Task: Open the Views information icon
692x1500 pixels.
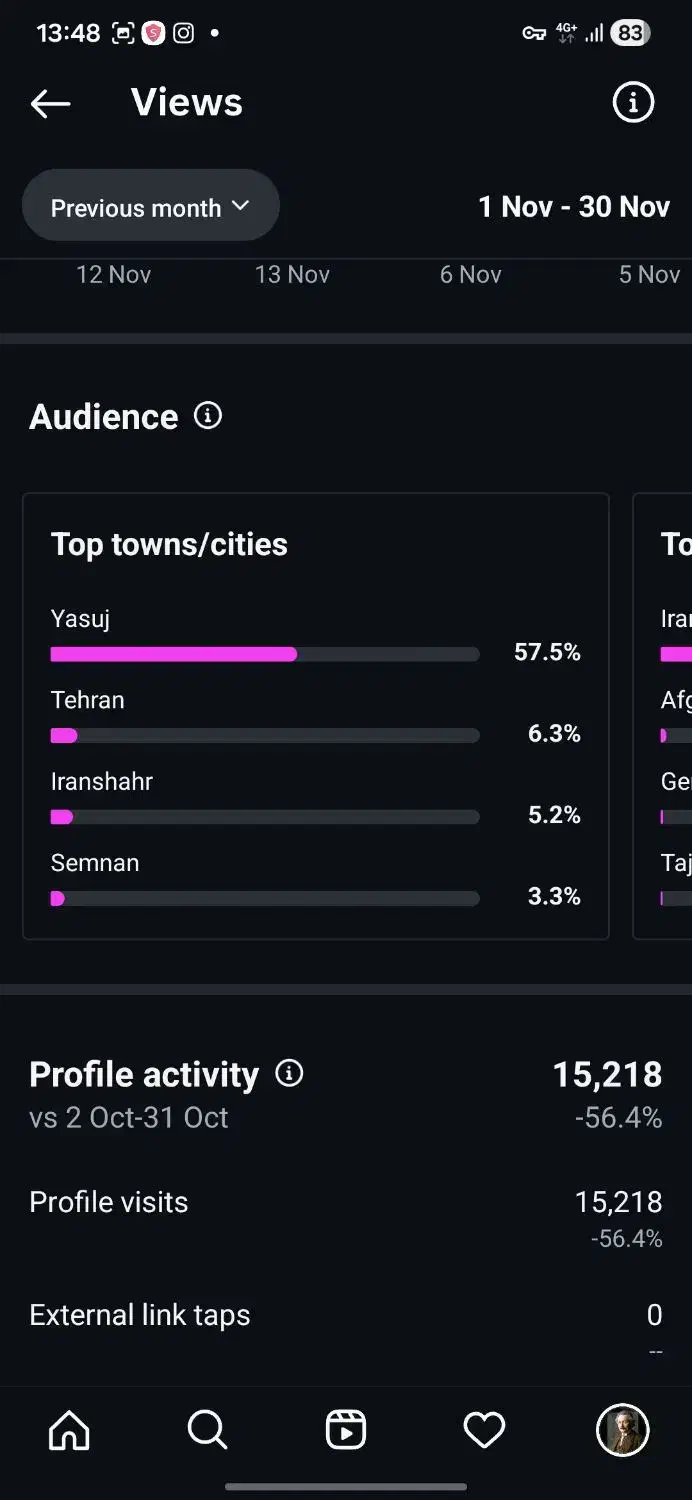Action: pyautogui.click(x=632, y=102)
